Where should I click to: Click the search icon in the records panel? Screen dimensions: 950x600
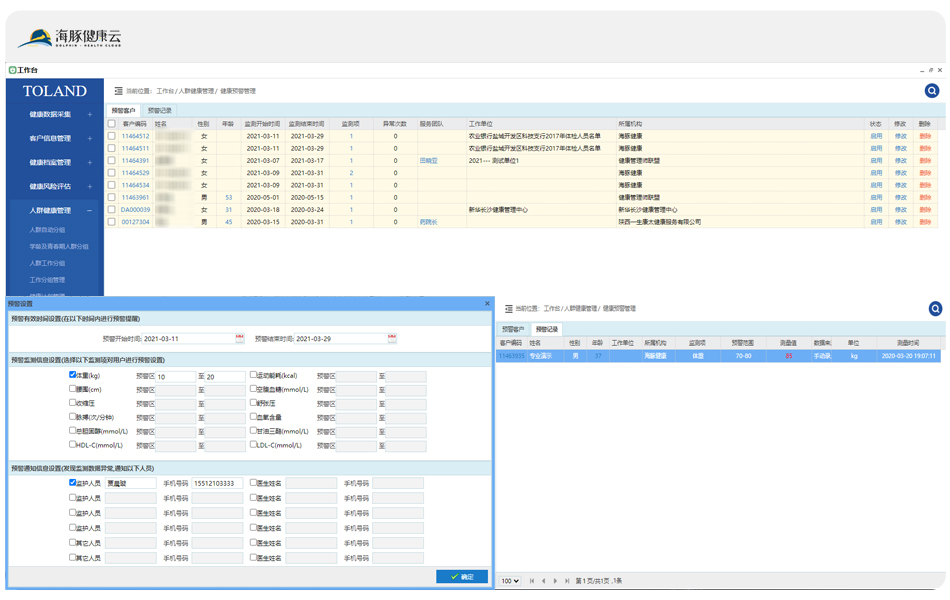click(x=935, y=308)
